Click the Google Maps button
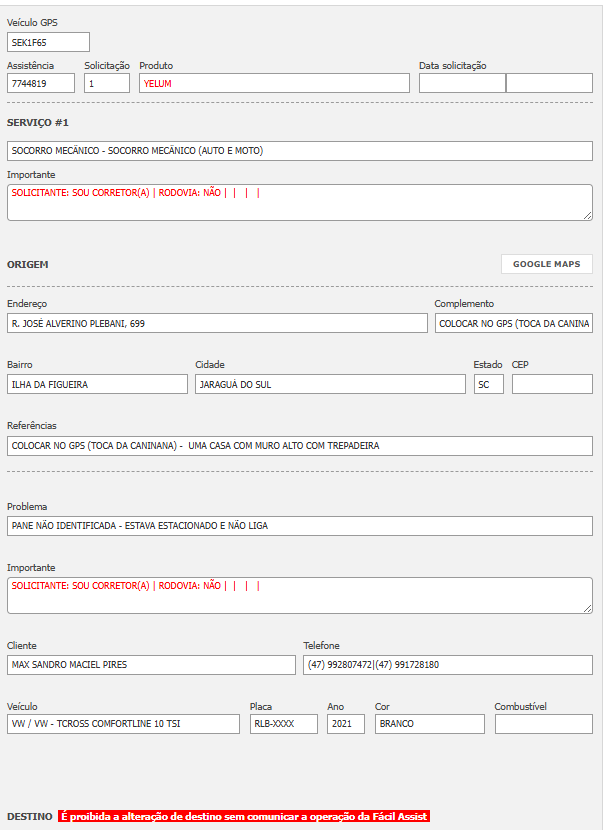The height and width of the screenshot is (830, 616). click(x=546, y=264)
